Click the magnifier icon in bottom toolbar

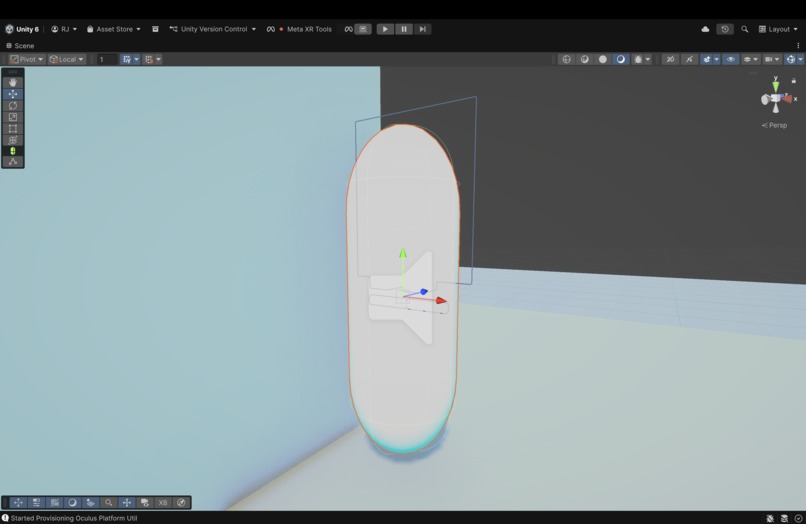(x=108, y=502)
